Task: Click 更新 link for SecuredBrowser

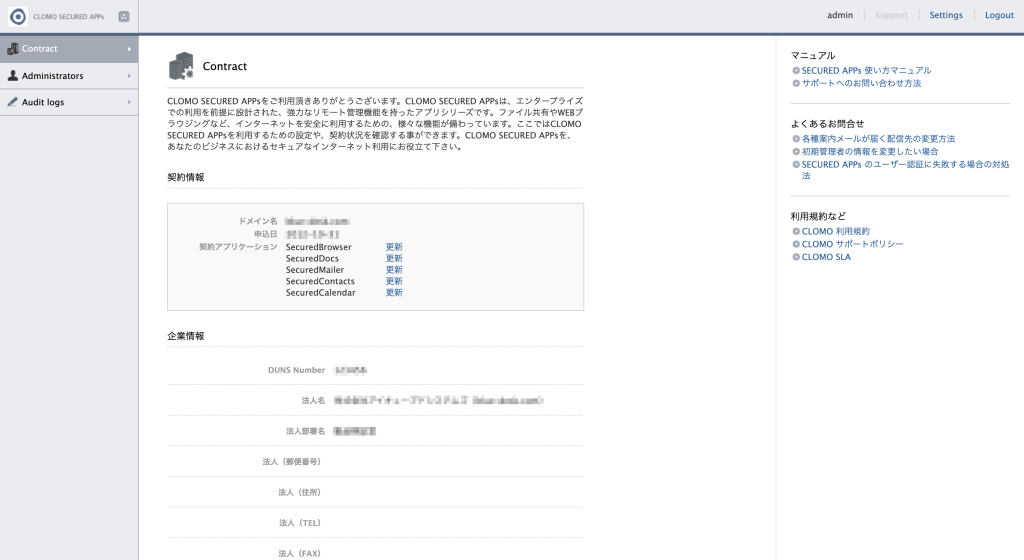Action: (394, 247)
